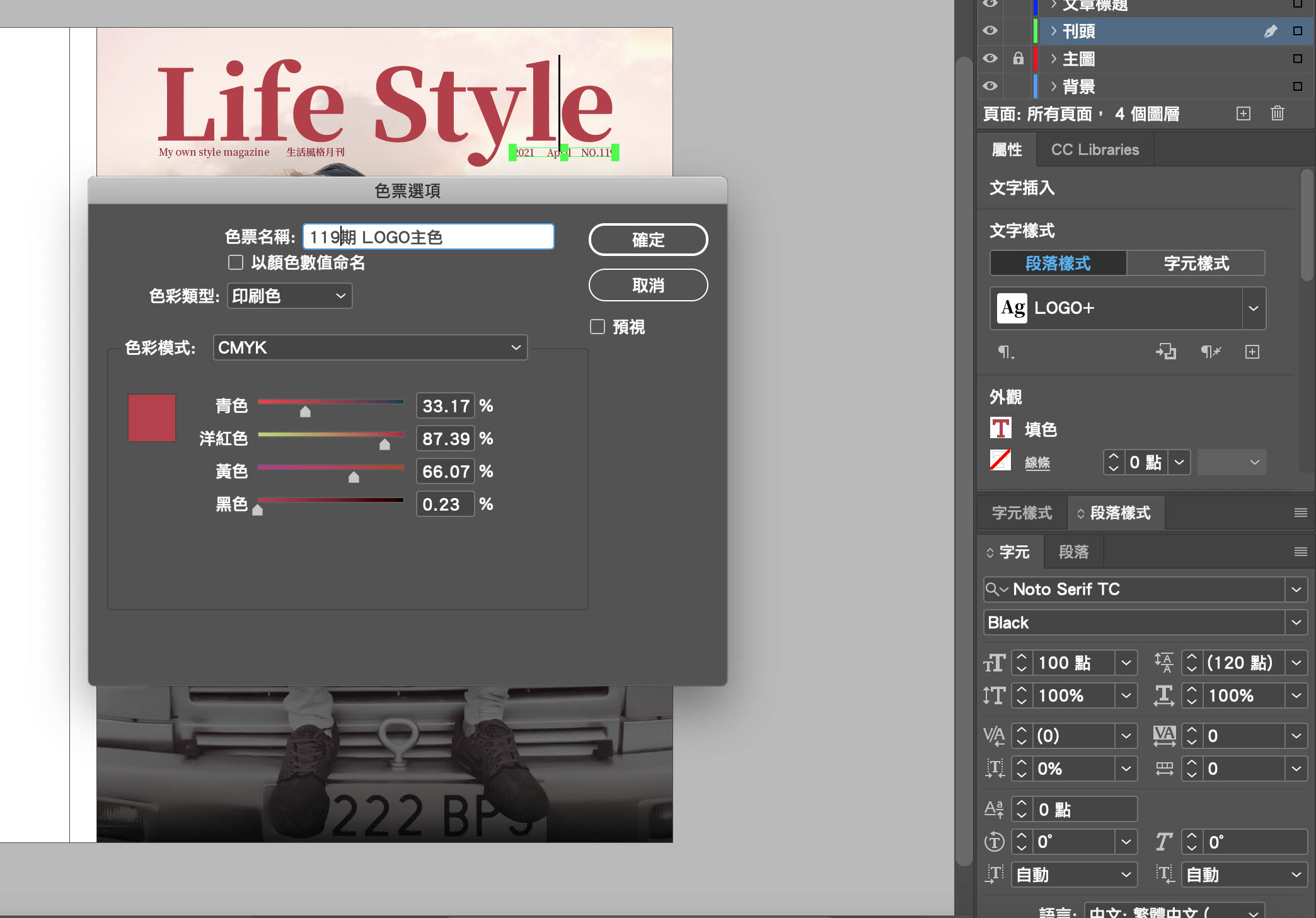Open the 色彩模式 CMYK dropdown
The image size is (1316, 918).
(x=370, y=347)
